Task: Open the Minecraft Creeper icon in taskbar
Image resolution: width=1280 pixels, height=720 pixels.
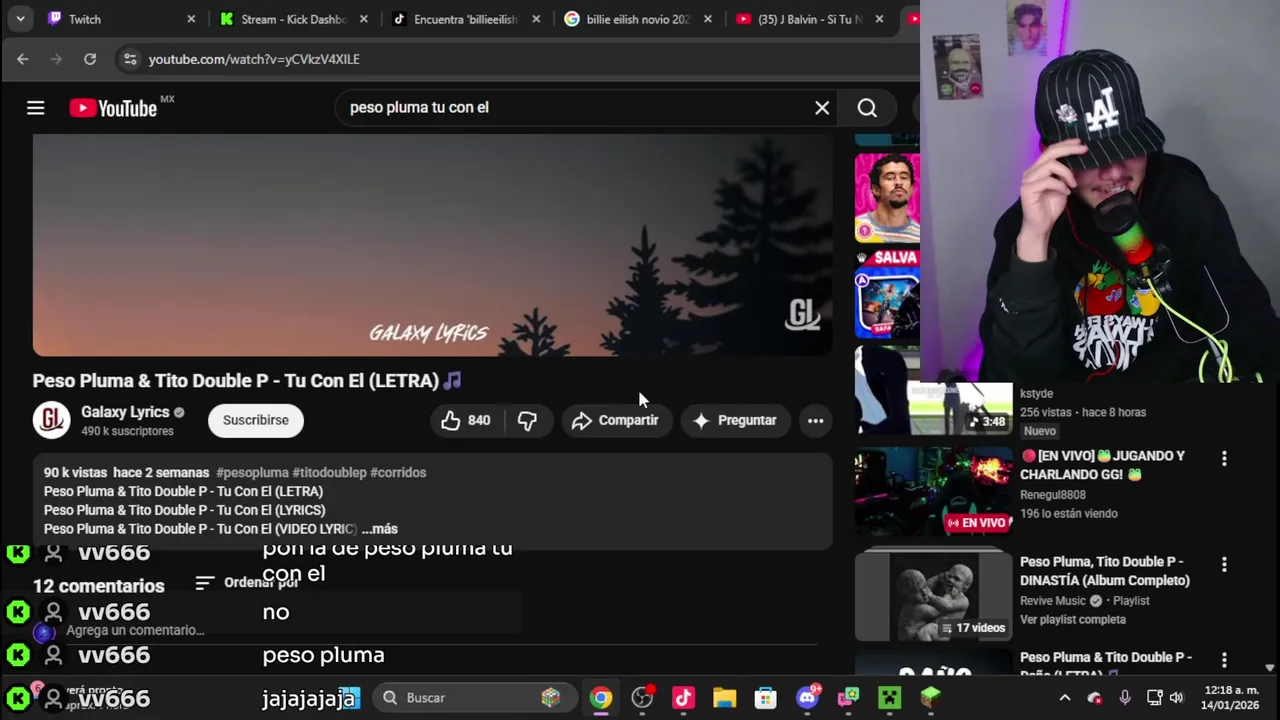Action: pos(889,698)
